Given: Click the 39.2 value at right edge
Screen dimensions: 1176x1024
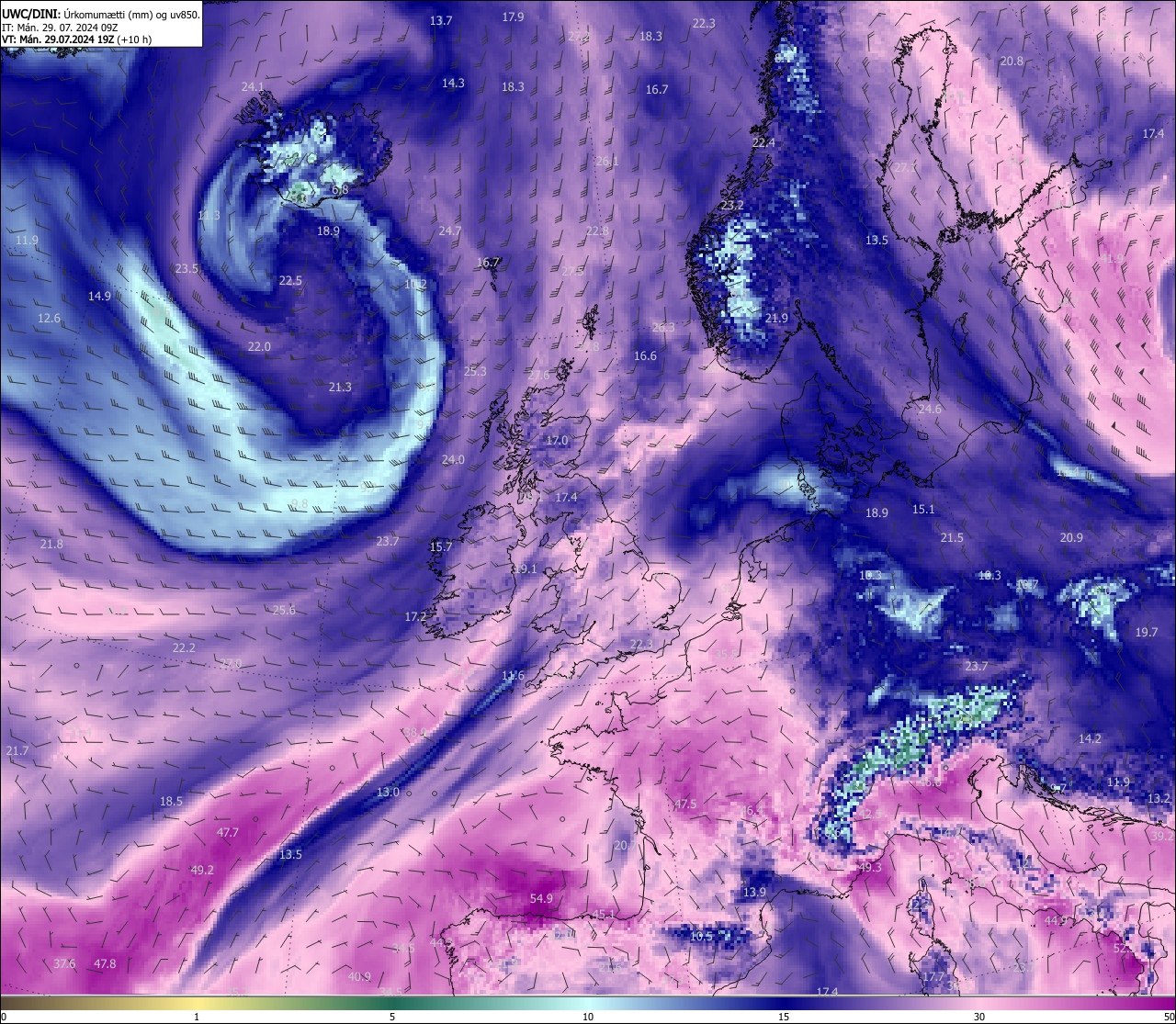Looking at the screenshot, I should [x=1162, y=836].
